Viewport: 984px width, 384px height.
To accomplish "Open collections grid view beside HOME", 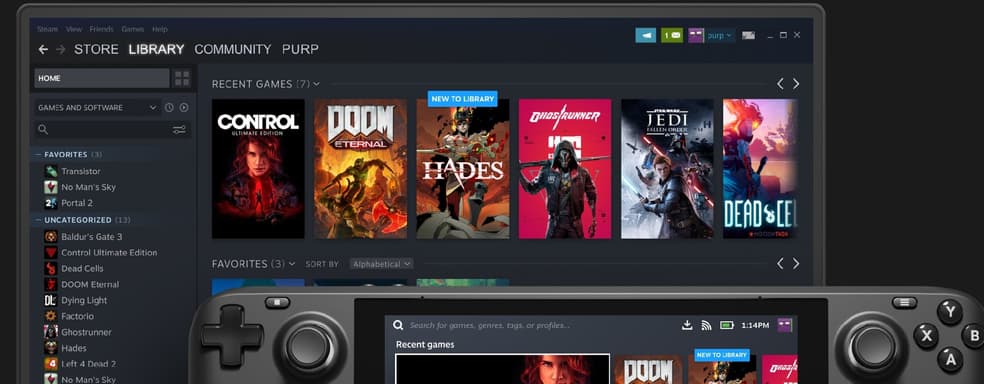I will pos(182,78).
